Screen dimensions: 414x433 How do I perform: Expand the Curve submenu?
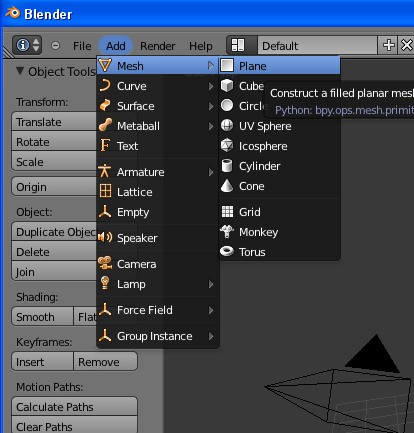coord(158,86)
